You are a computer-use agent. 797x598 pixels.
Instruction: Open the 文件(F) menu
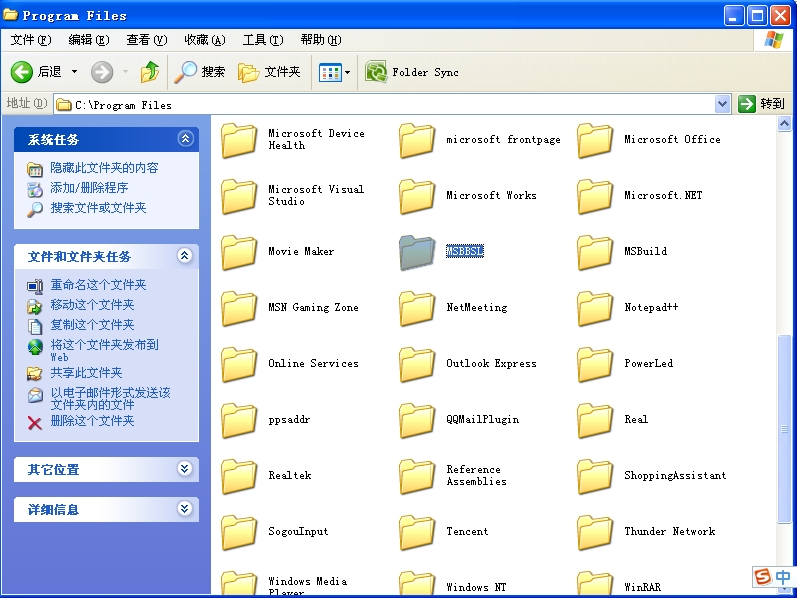(x=30, y=40)
